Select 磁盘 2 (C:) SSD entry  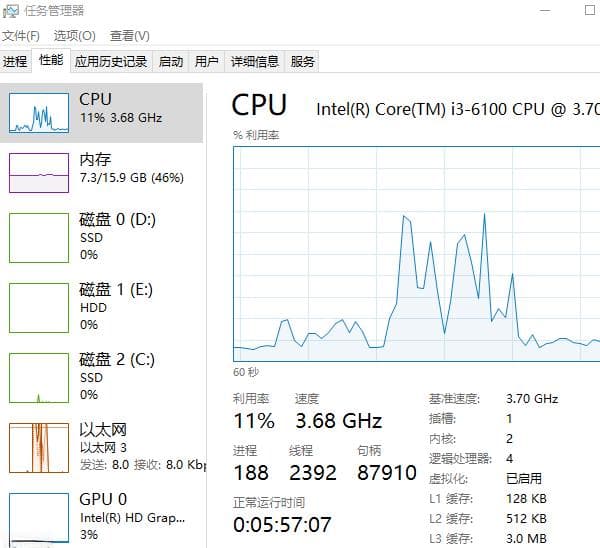(102, 378)
